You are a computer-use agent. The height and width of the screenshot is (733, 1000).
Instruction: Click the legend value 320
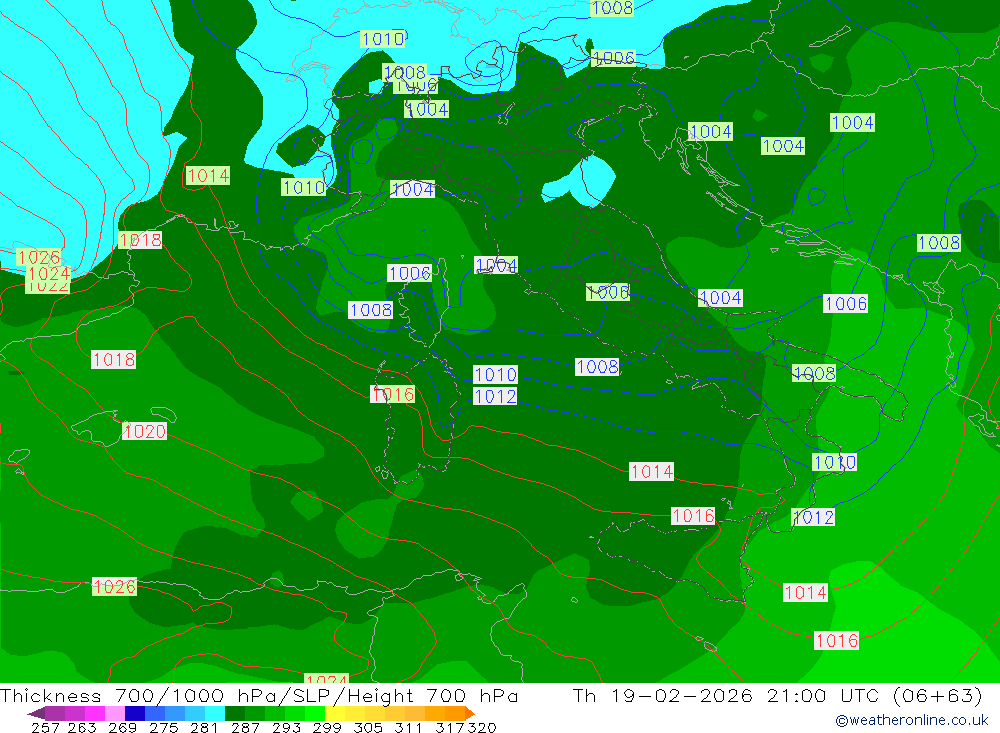pos(482,727)
